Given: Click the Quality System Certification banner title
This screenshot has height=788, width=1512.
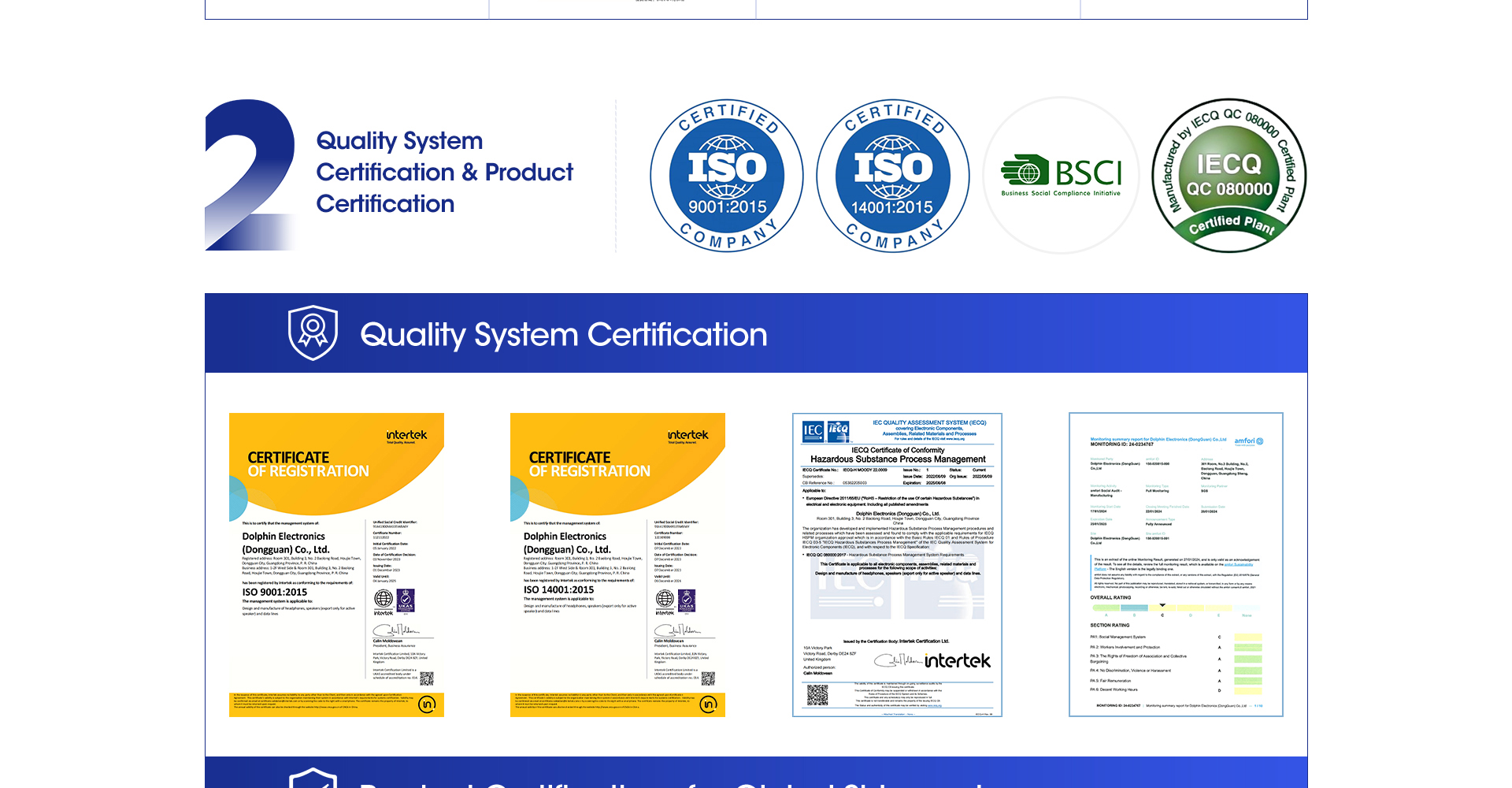Looking at the screenshot, I should click(x=563, y=334).
